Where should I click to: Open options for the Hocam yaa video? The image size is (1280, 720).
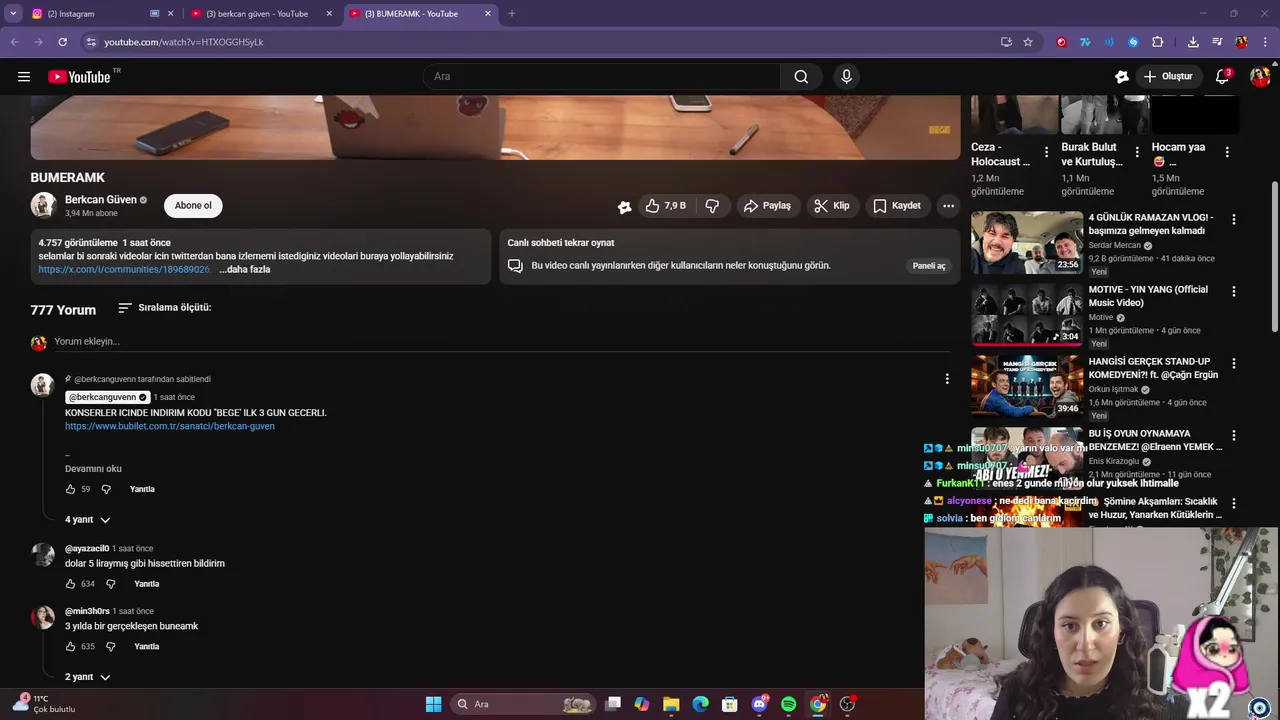pyautogui.click(x=1227, y=152)
